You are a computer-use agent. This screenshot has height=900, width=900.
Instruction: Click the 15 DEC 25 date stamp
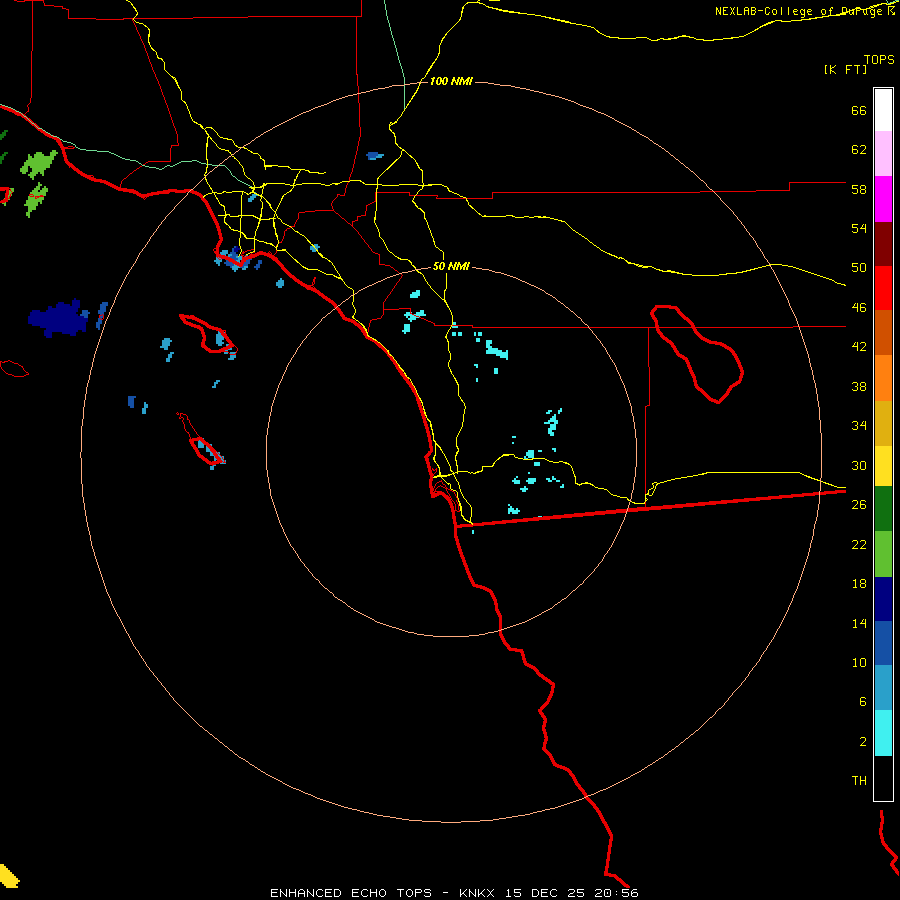[x=544, y=893]
